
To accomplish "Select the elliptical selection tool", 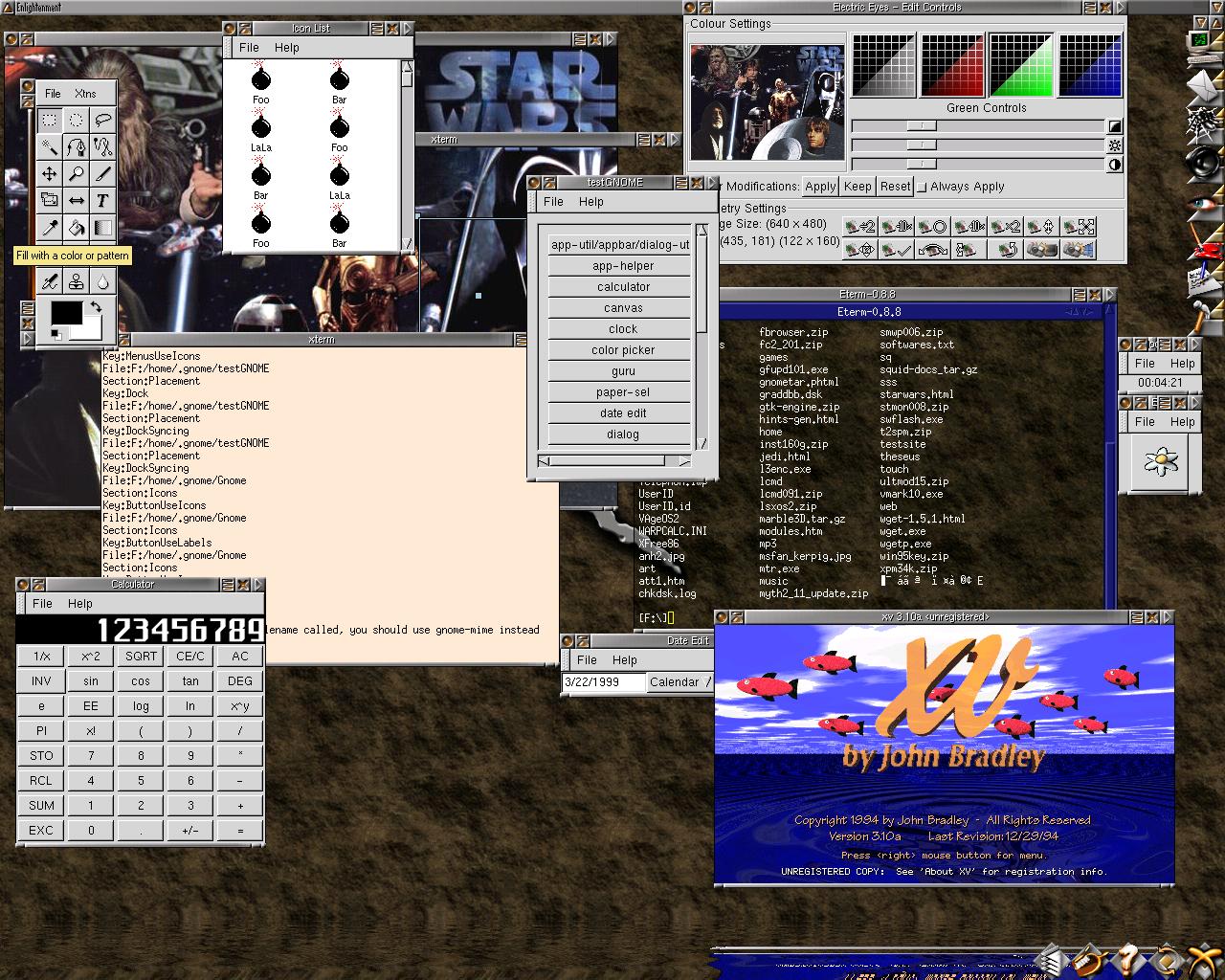I will pos(76,121).
